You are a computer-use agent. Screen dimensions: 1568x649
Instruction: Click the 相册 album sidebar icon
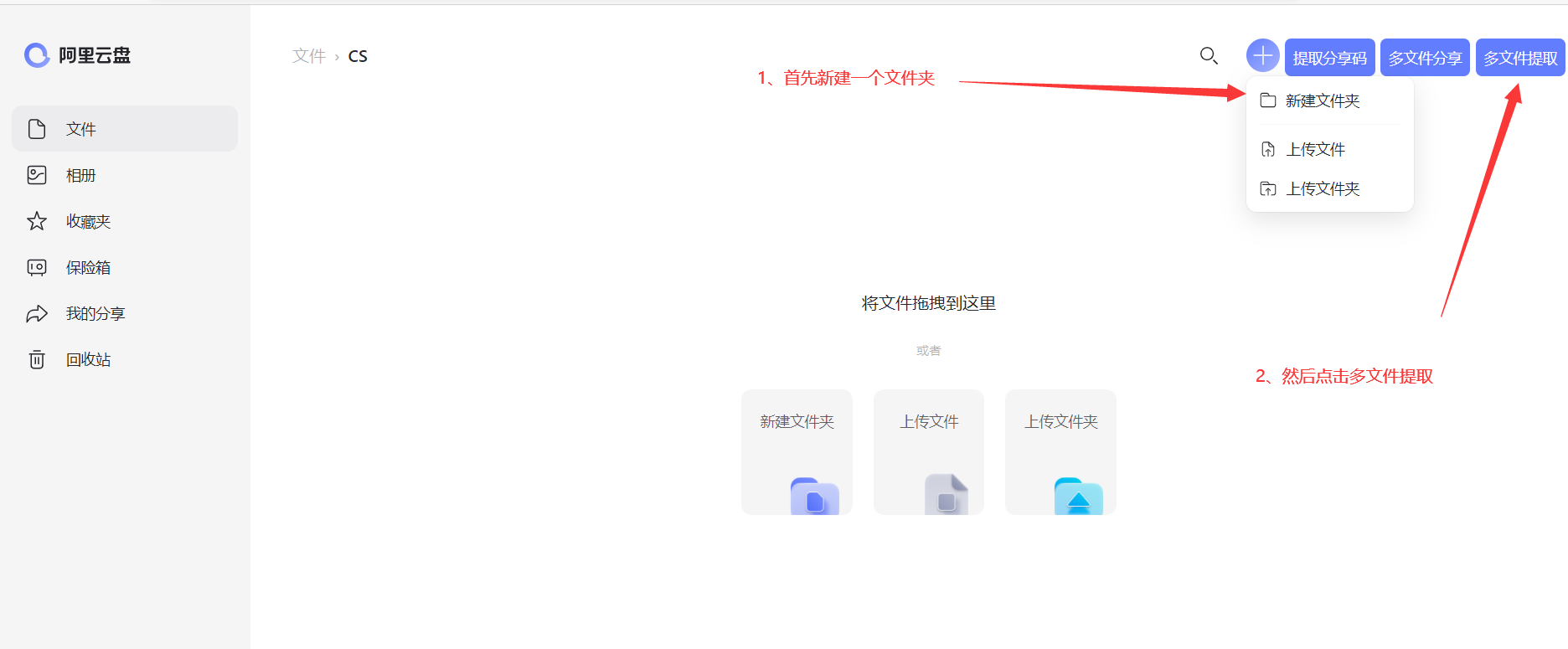coord(37,175)
